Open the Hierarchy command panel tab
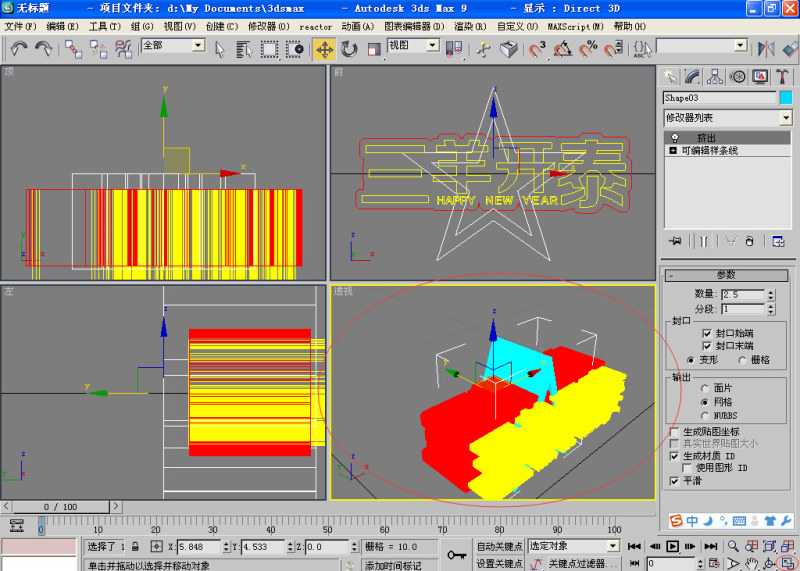 [x=715, y=77]
